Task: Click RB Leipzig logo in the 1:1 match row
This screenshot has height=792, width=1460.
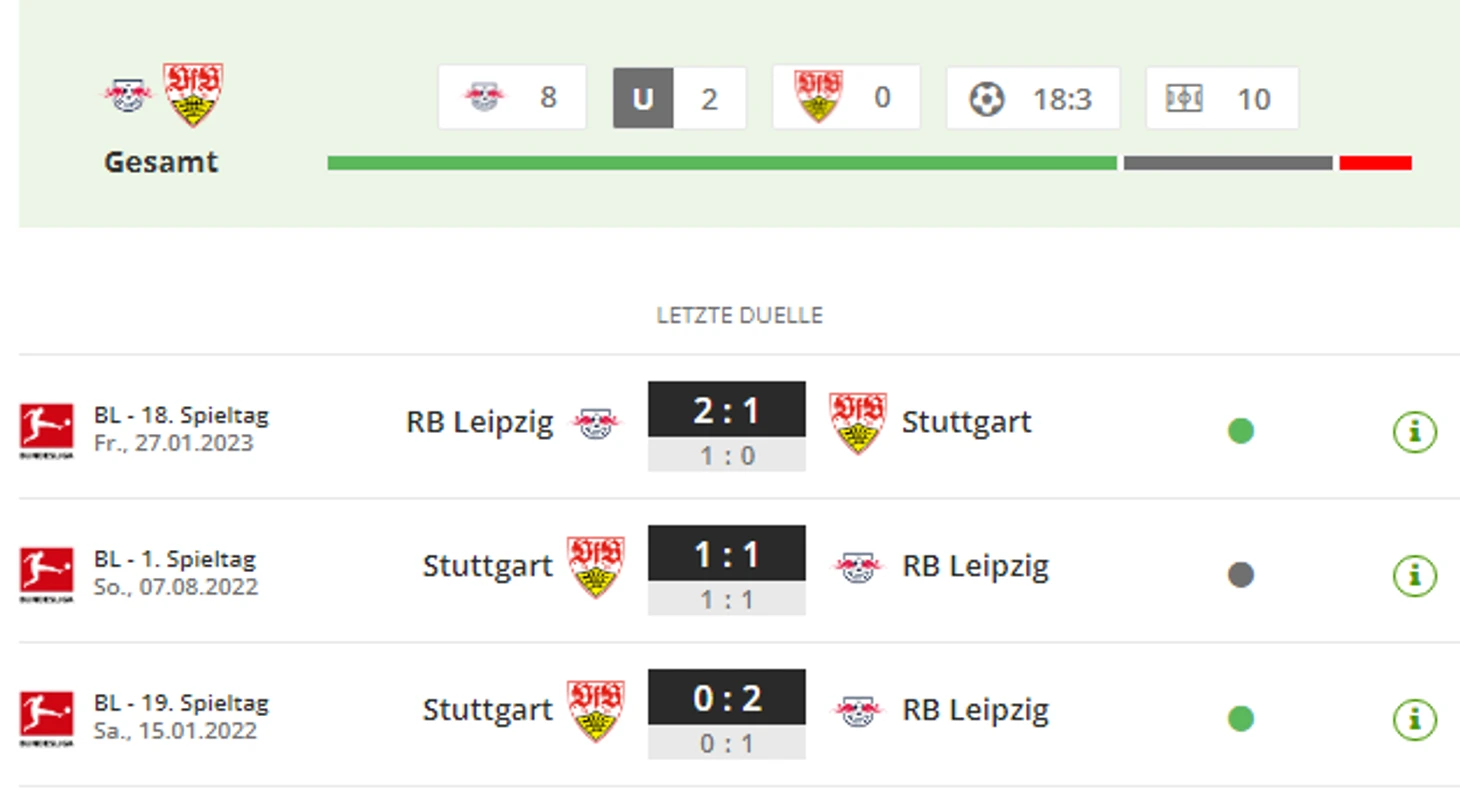Action: pyautogui.click(x=858, y=567)
